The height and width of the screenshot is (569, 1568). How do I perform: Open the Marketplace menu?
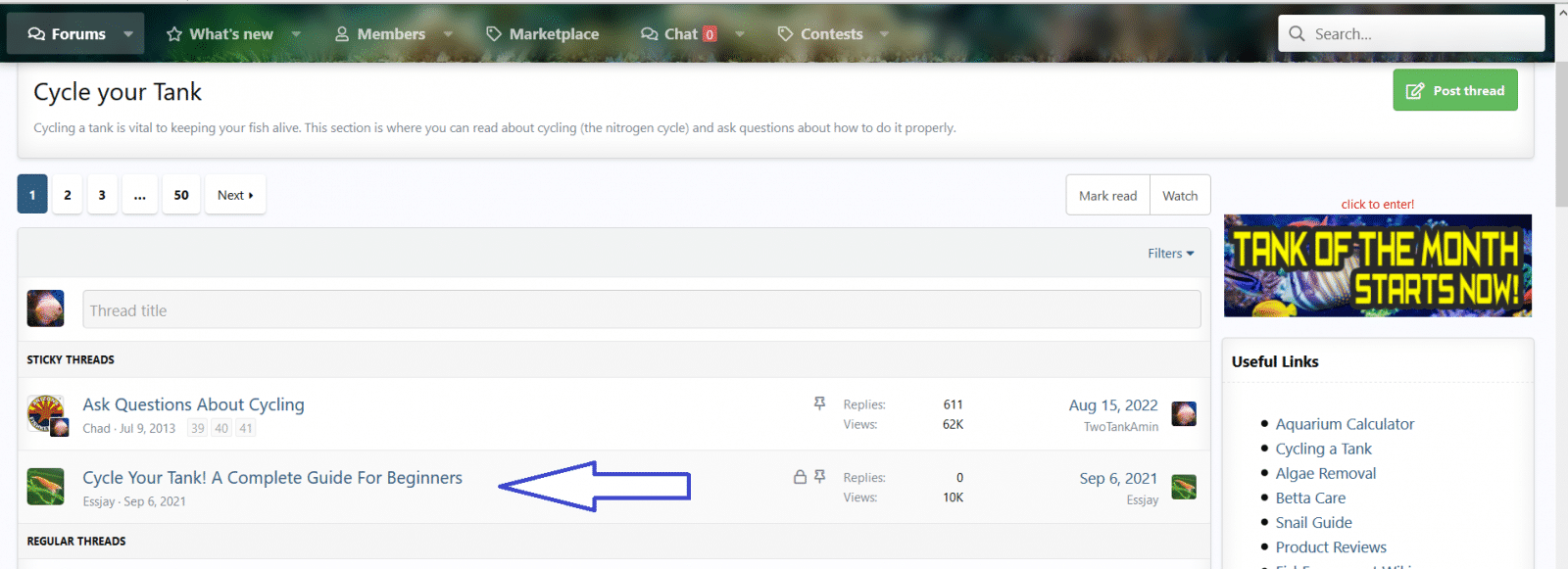coord(543,34)
